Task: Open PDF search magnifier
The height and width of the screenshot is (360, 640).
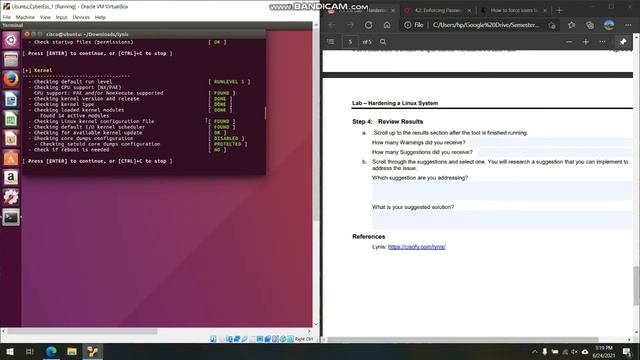Action: click(383, 42)
